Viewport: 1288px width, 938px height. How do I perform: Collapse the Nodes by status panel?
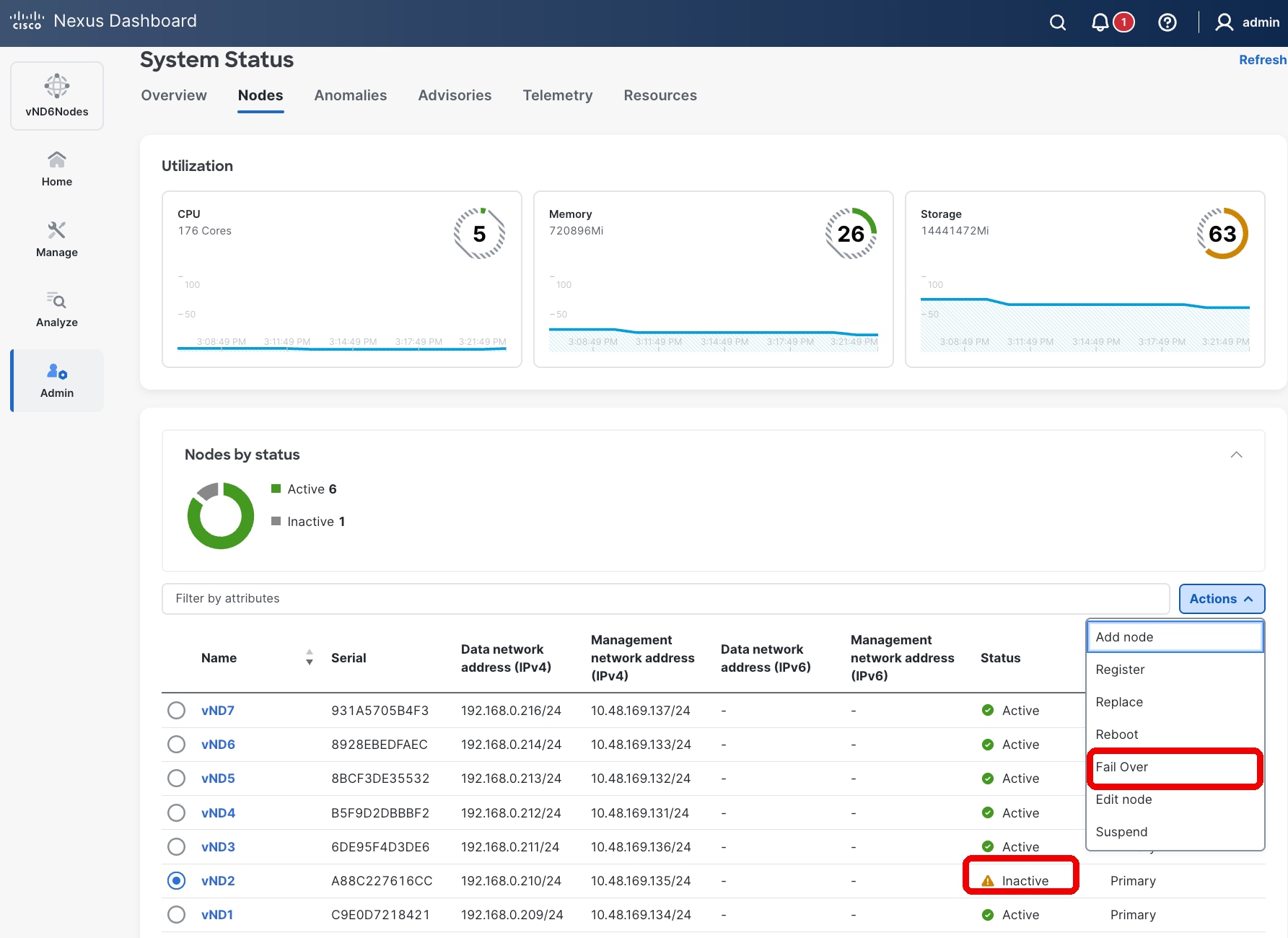click(x=1236, y=455)
